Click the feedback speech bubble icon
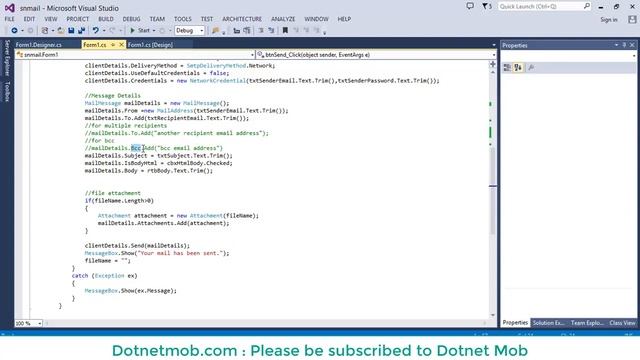The width and height of the screenshot is (640, 360). pos(470,6)
